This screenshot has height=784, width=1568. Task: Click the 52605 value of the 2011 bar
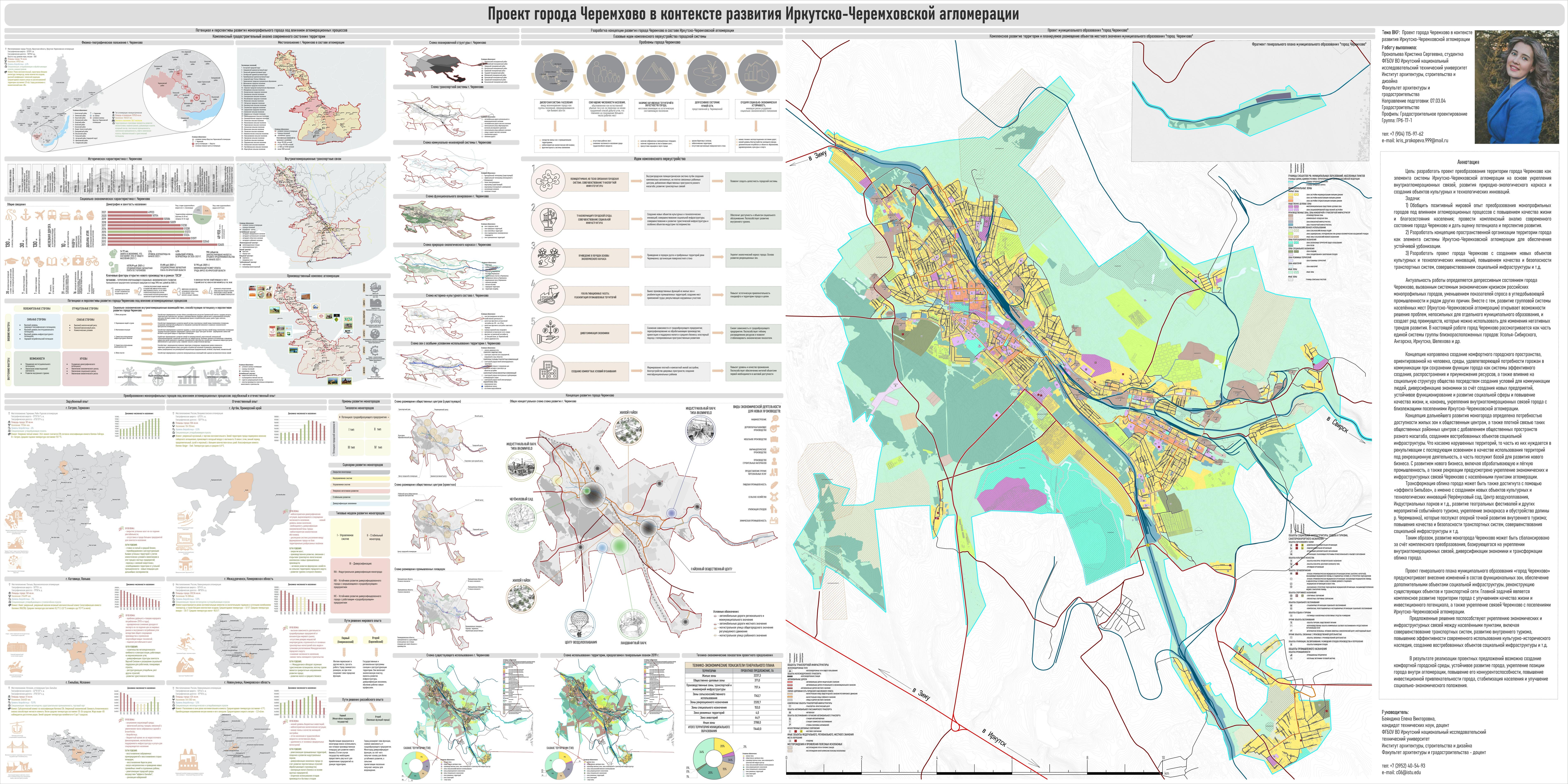pos(221,245)
